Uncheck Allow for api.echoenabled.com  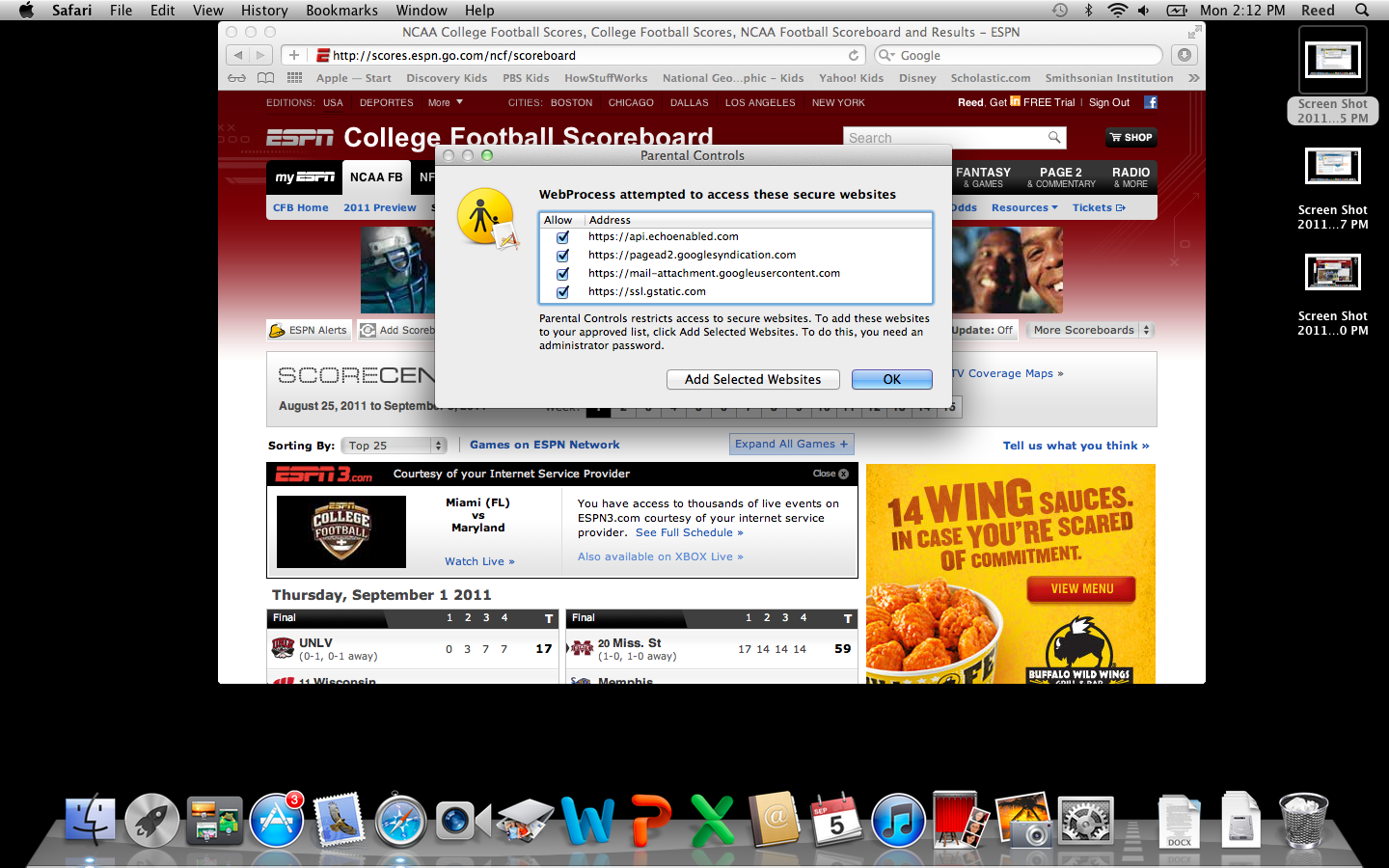pyautogui.click(x=562, y=237)
